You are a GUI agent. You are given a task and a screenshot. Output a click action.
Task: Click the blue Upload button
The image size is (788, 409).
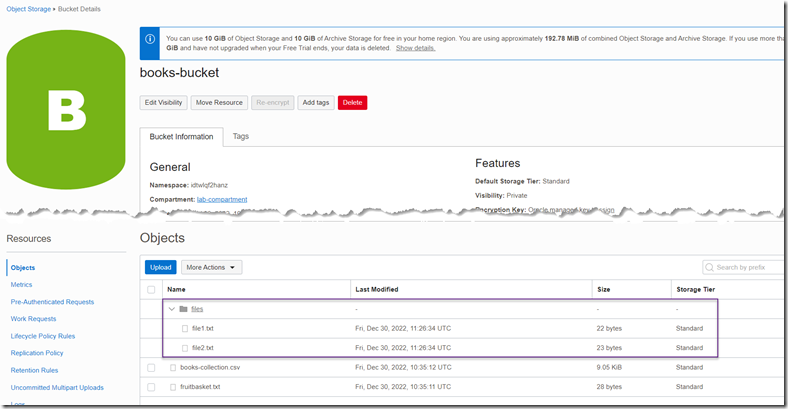click(160, 267)
